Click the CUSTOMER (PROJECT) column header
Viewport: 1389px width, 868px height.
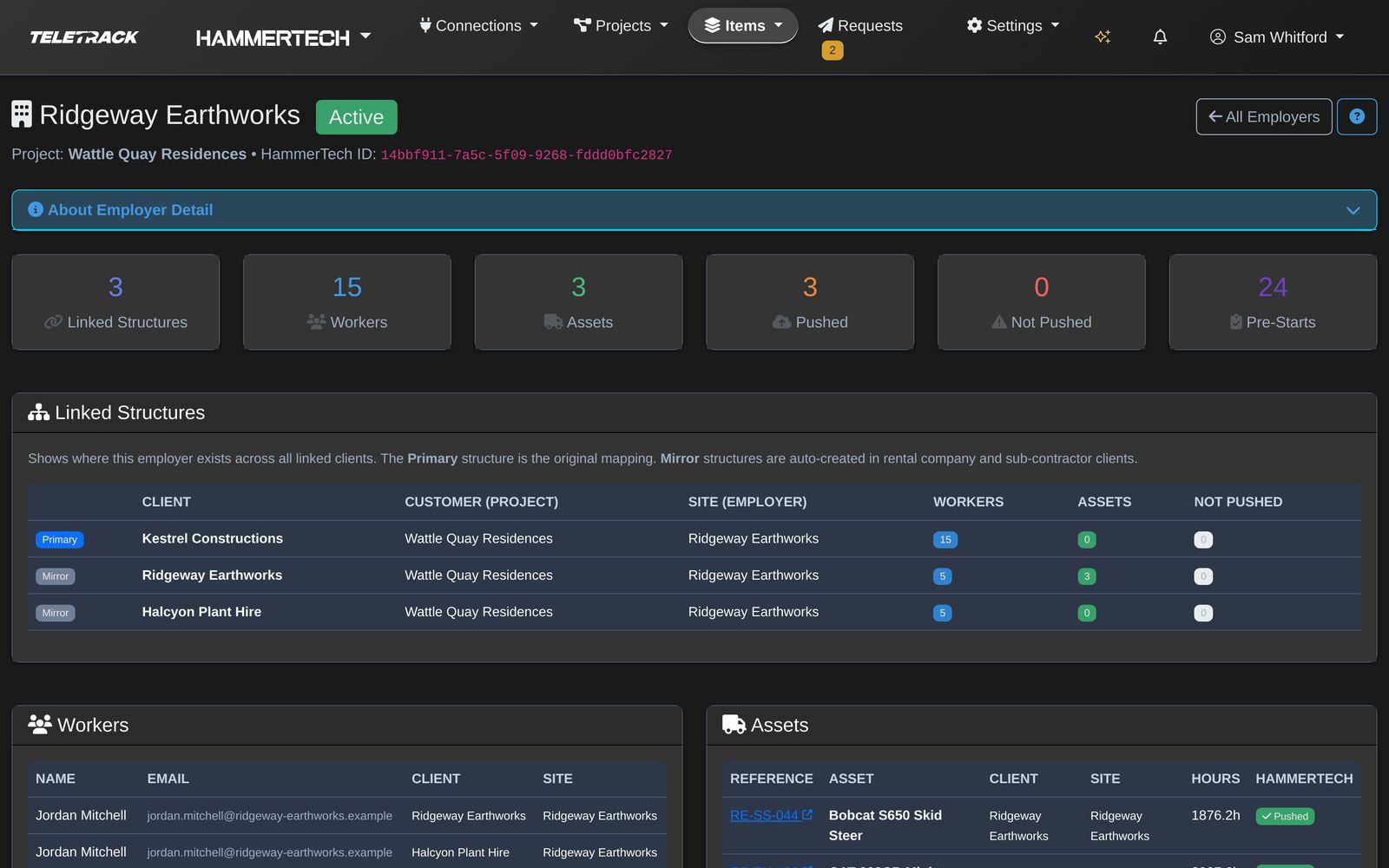pos(482,502)
